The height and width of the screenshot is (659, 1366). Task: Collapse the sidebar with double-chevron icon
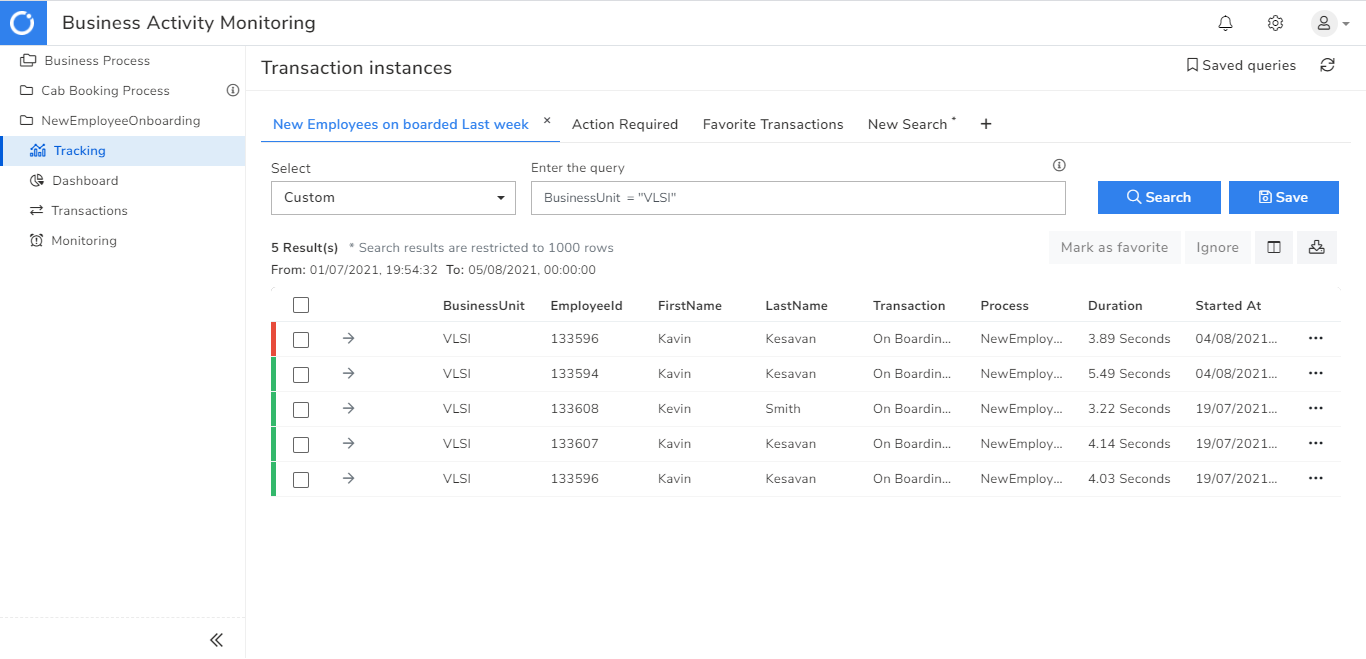[x=216, y=640]
